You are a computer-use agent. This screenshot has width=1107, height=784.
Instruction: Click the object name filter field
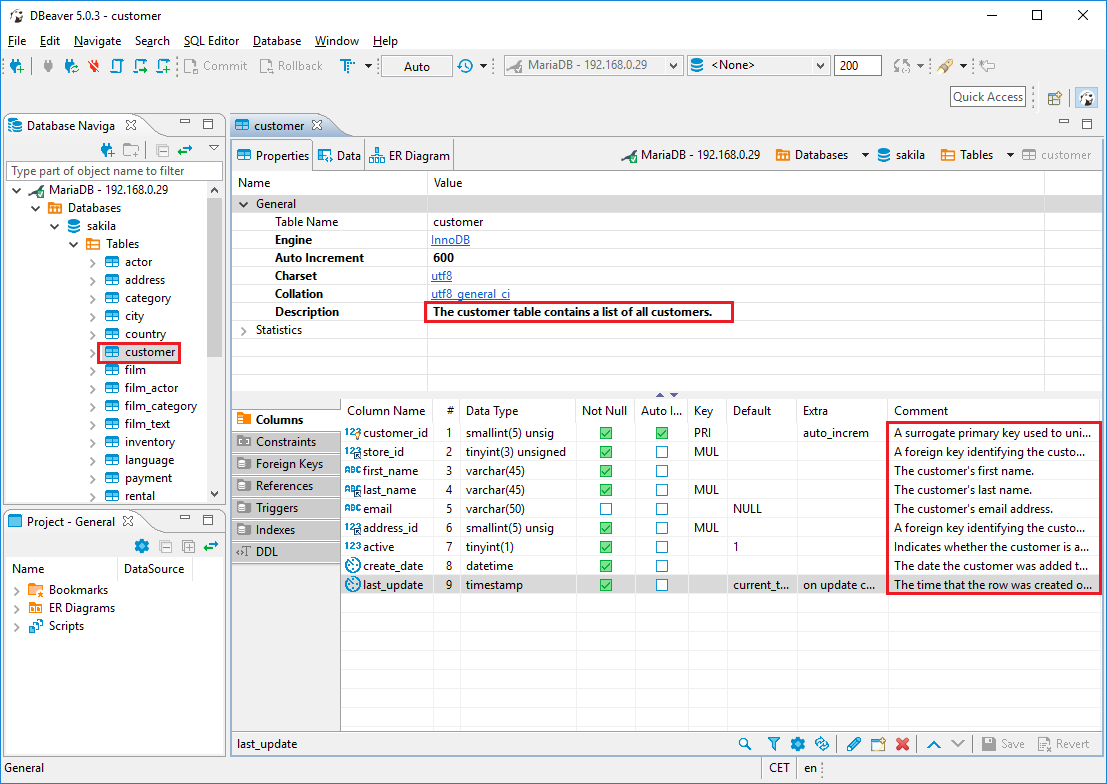click(112, 171)
